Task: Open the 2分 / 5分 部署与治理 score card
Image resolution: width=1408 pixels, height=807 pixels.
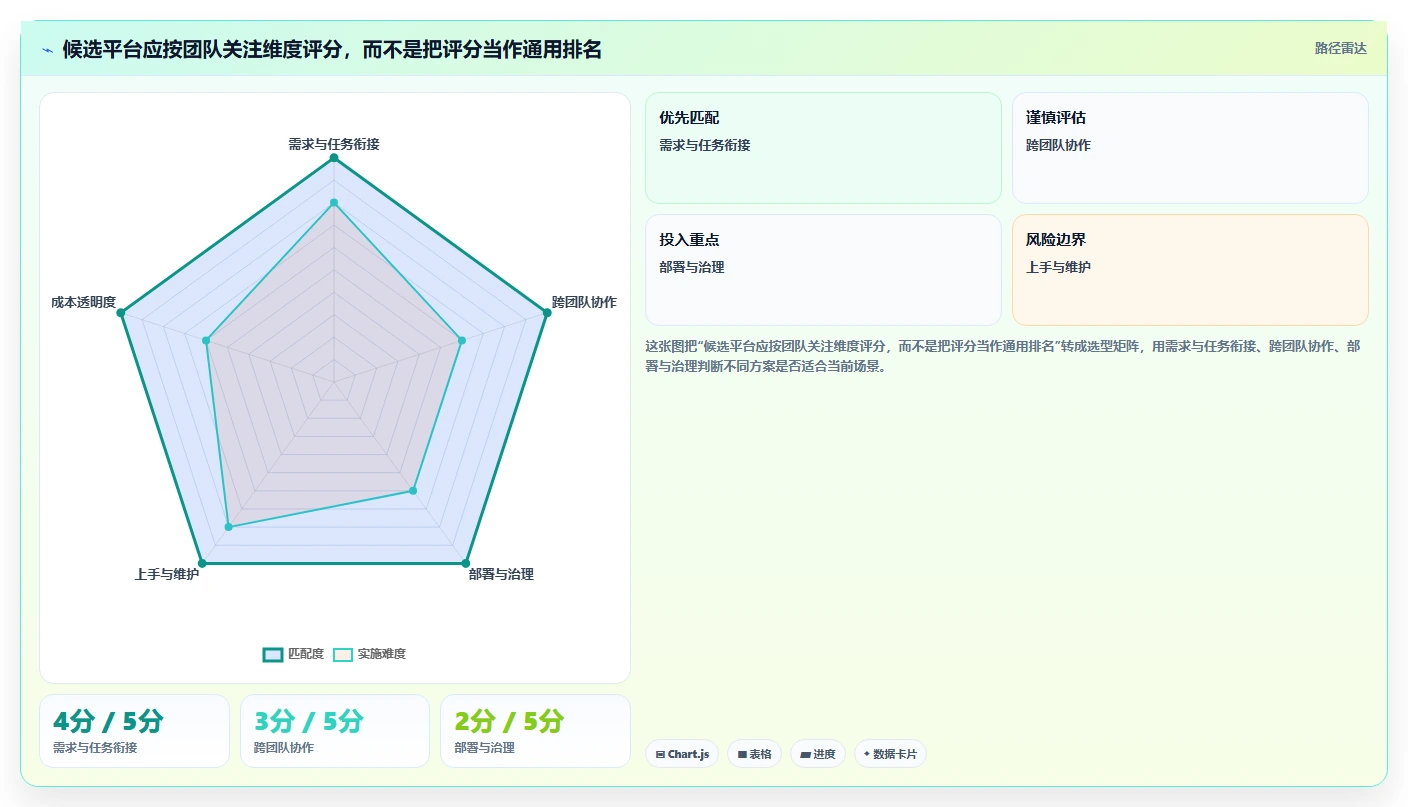Action: point(535,731)
